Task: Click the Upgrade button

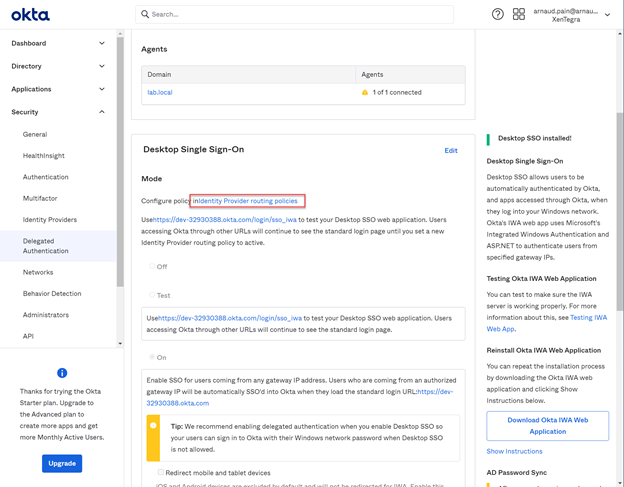Action: (62, 464)
